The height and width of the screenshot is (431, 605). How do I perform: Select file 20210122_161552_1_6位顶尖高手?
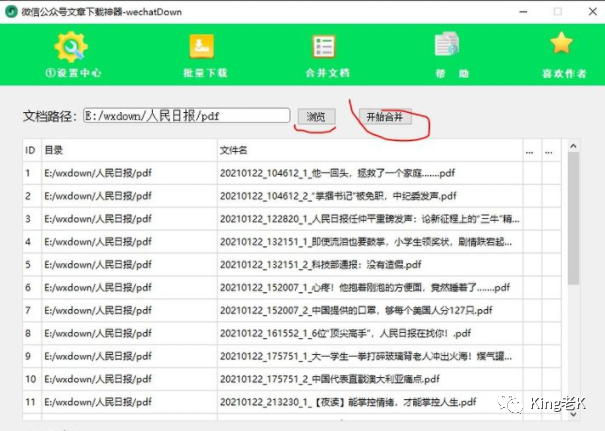[x=370, y=333]
